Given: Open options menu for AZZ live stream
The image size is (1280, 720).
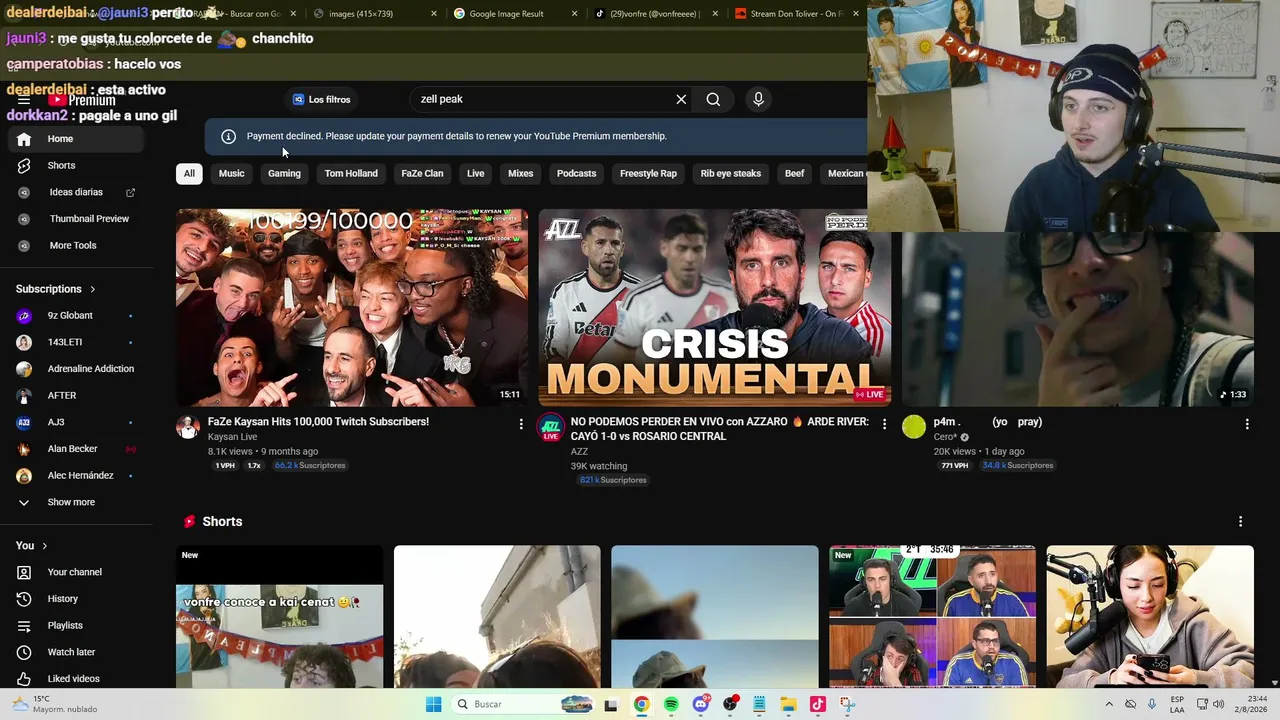Looking at the screenshot, I should coord(883,424).
